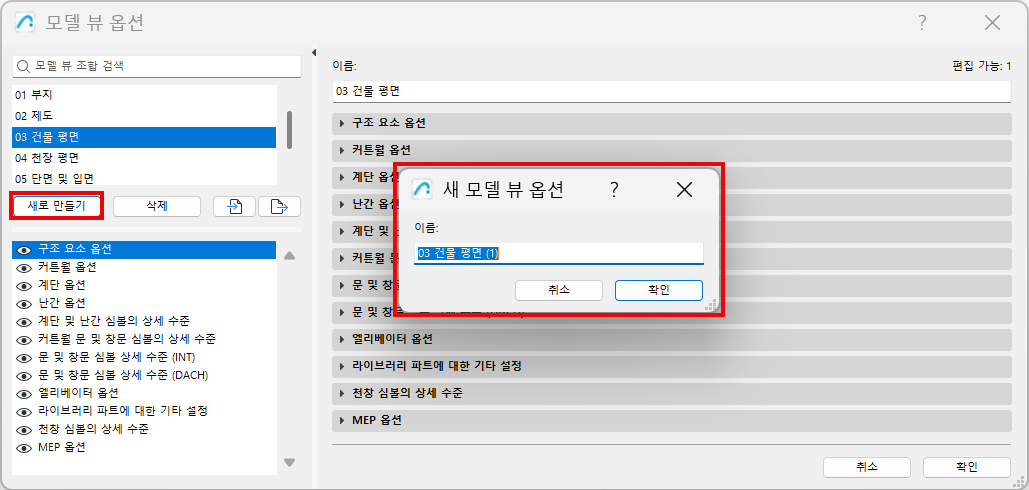Viewport: 1029px width, 490px height.
Task: Click the export combination icon button
Action: click(x=280, y=206)
